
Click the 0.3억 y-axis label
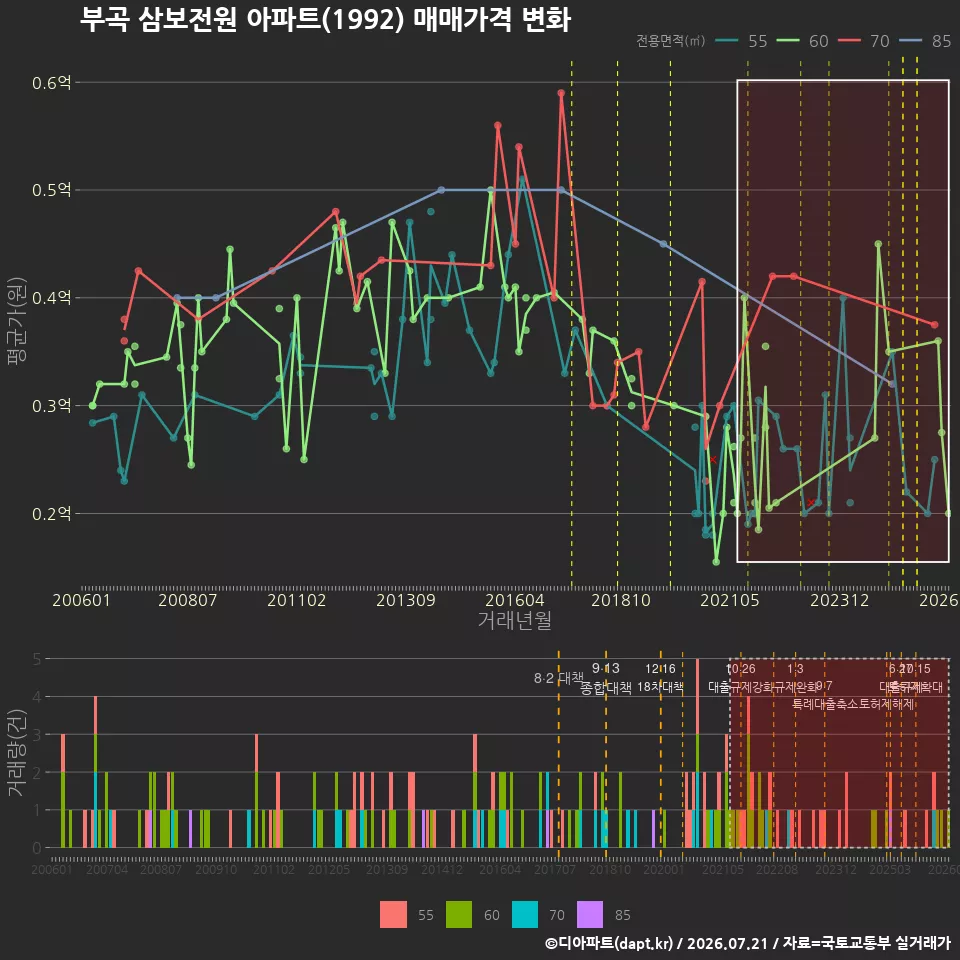[x=51, y=406]
